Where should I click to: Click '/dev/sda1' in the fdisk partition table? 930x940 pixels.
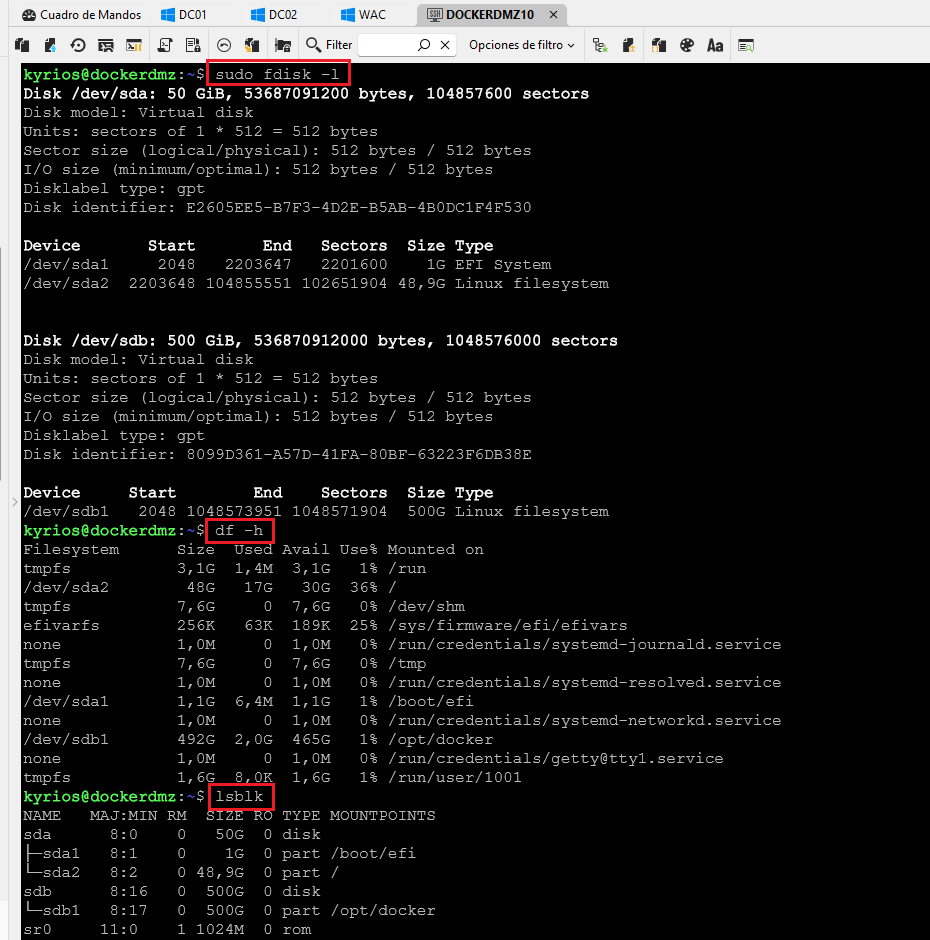[66, 264]
